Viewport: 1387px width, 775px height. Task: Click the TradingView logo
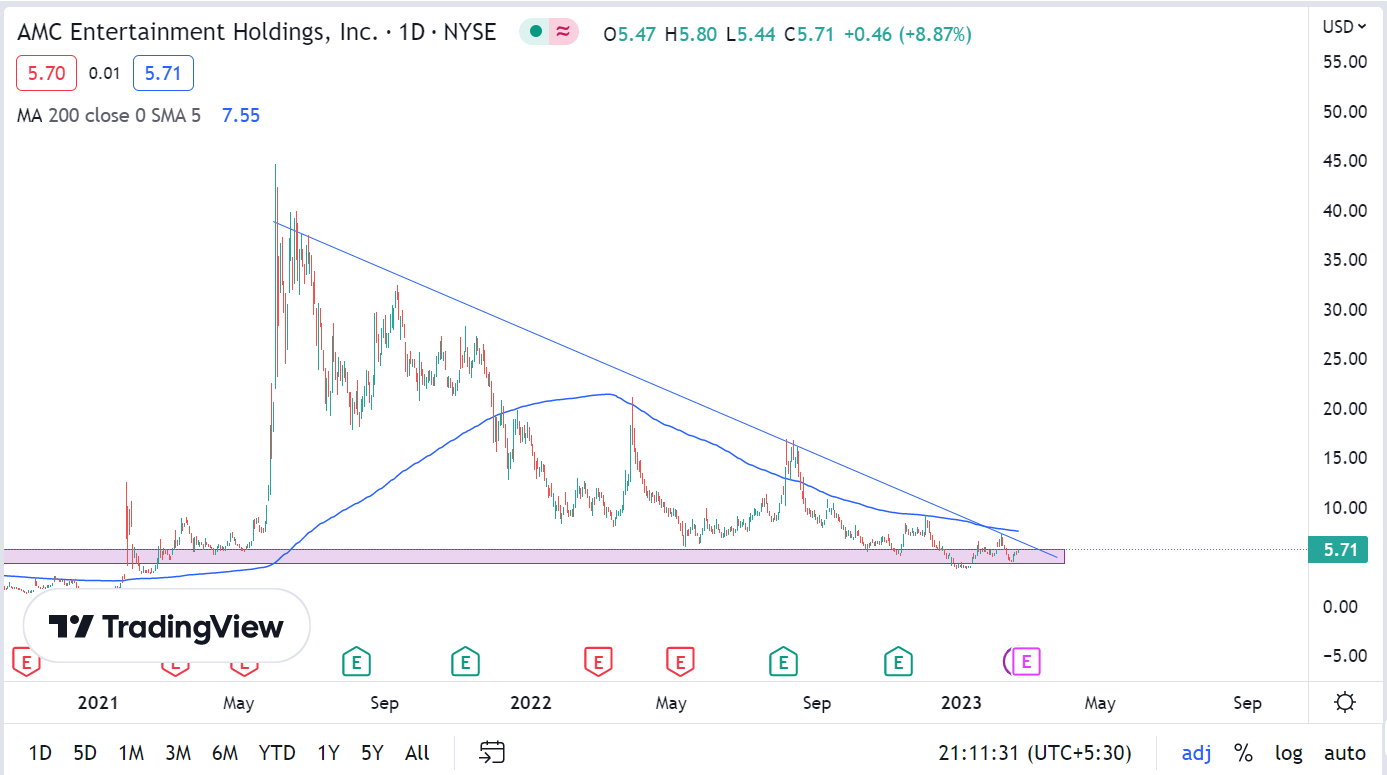click(167, 627)
